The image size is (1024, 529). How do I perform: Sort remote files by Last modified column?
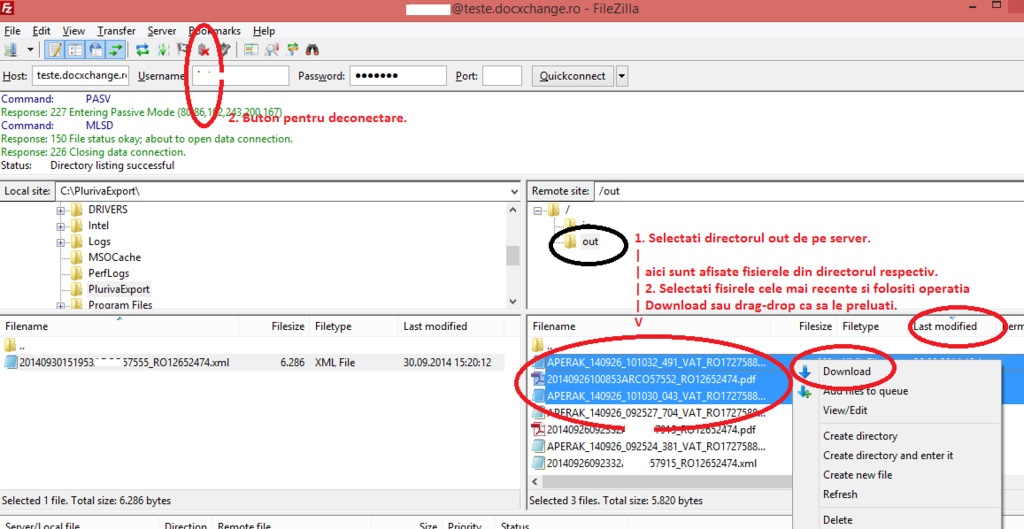[x=945, y=326]
